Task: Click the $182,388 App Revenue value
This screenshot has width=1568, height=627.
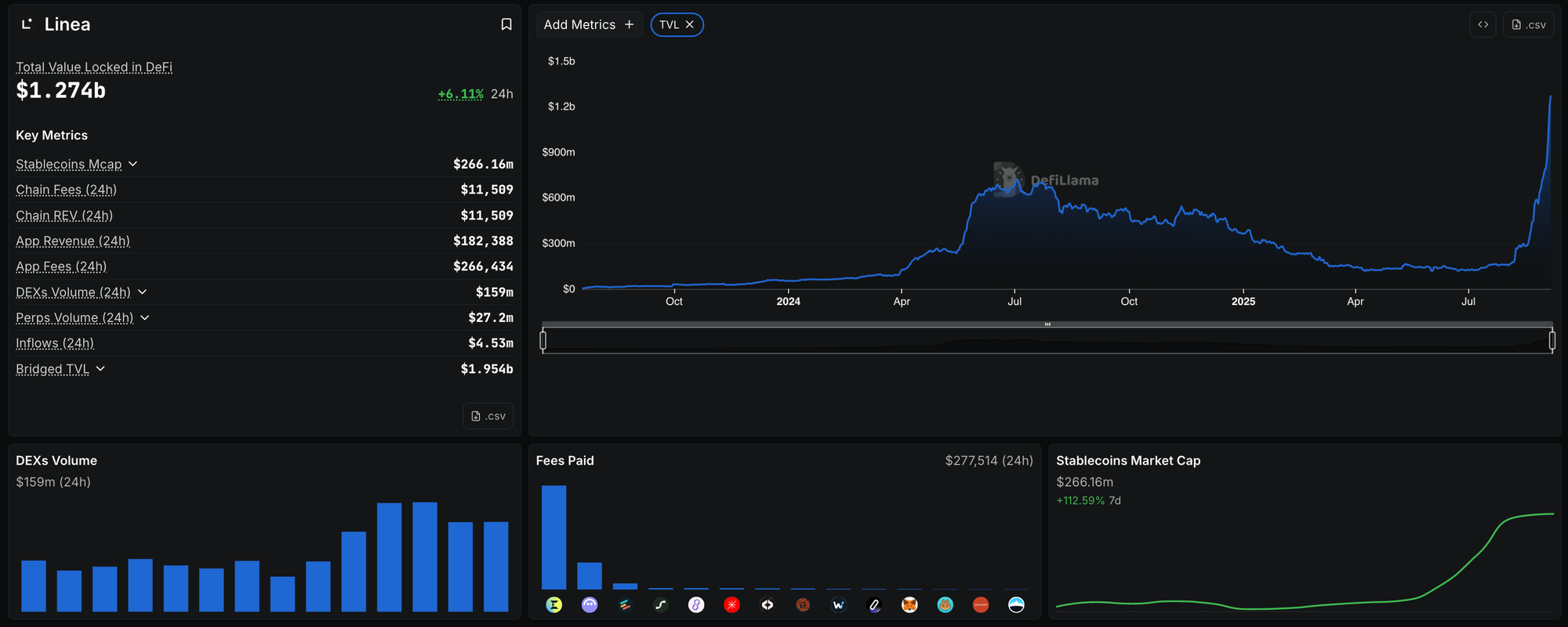Action: (483, 241)
